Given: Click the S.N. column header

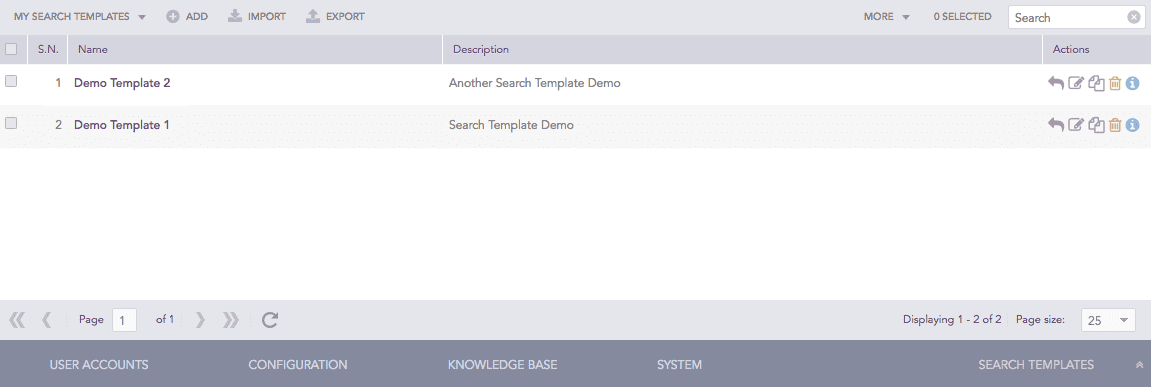Looking at the screenshot, I should (48, 49).
